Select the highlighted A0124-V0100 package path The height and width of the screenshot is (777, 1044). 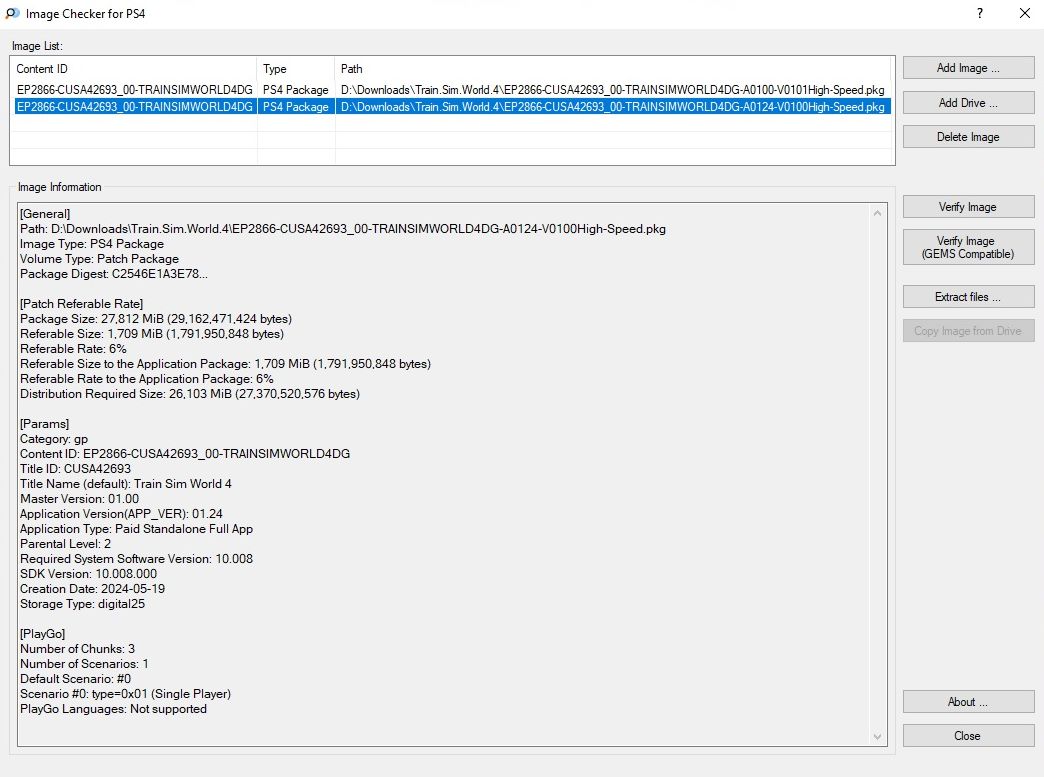[613, 107]
